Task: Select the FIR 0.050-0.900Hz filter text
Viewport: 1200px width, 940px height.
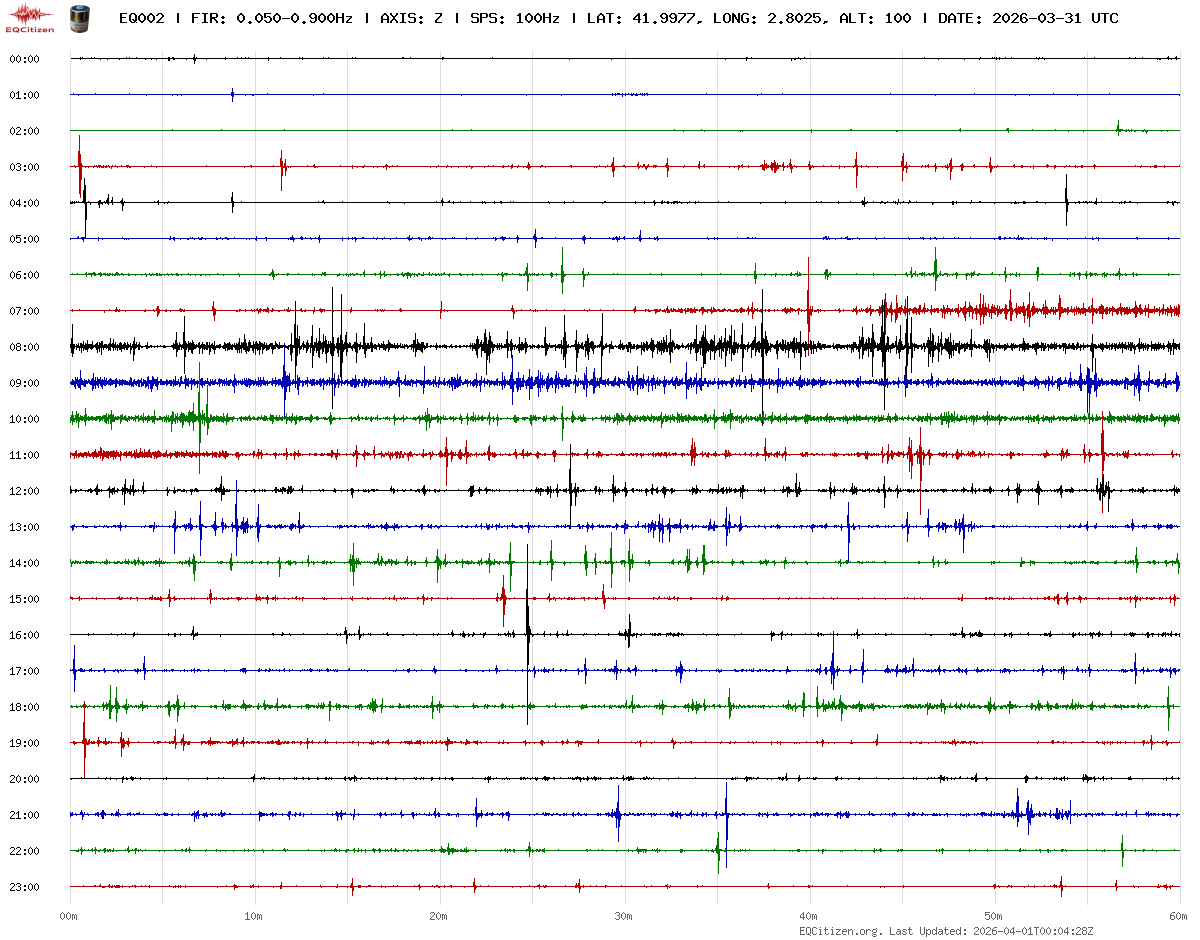Action: click(x=272, y=19)
